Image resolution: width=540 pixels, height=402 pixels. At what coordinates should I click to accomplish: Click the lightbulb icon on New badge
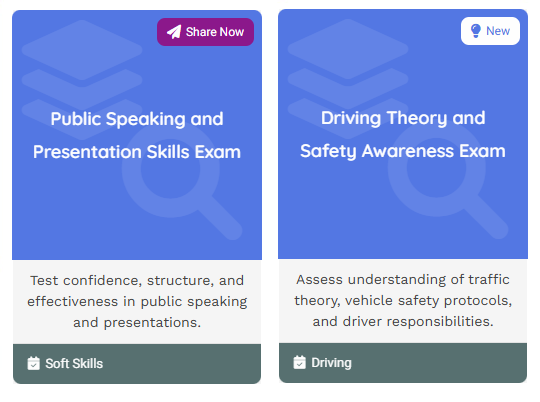point(476,31)
